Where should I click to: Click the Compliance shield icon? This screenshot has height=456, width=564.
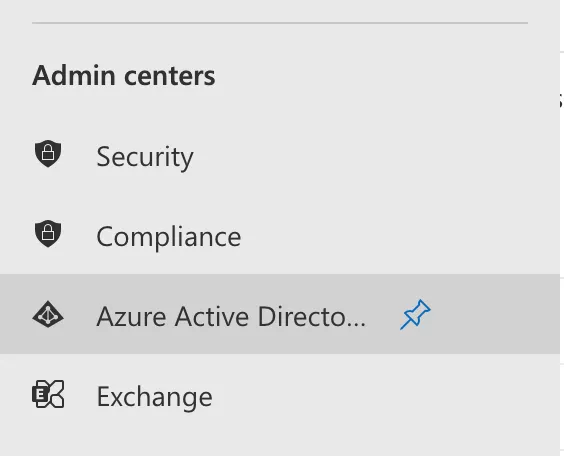point(48,233)
